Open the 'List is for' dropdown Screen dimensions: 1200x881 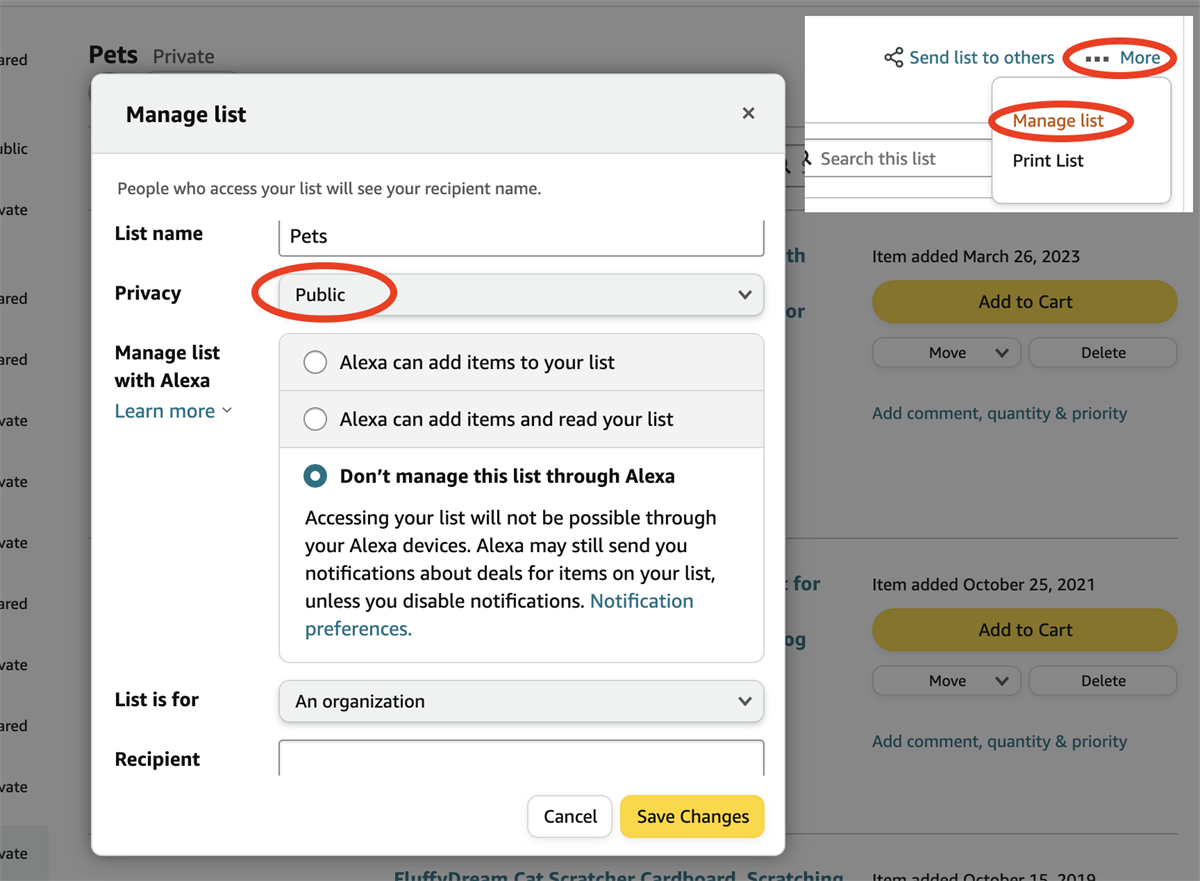click(521, 701)
